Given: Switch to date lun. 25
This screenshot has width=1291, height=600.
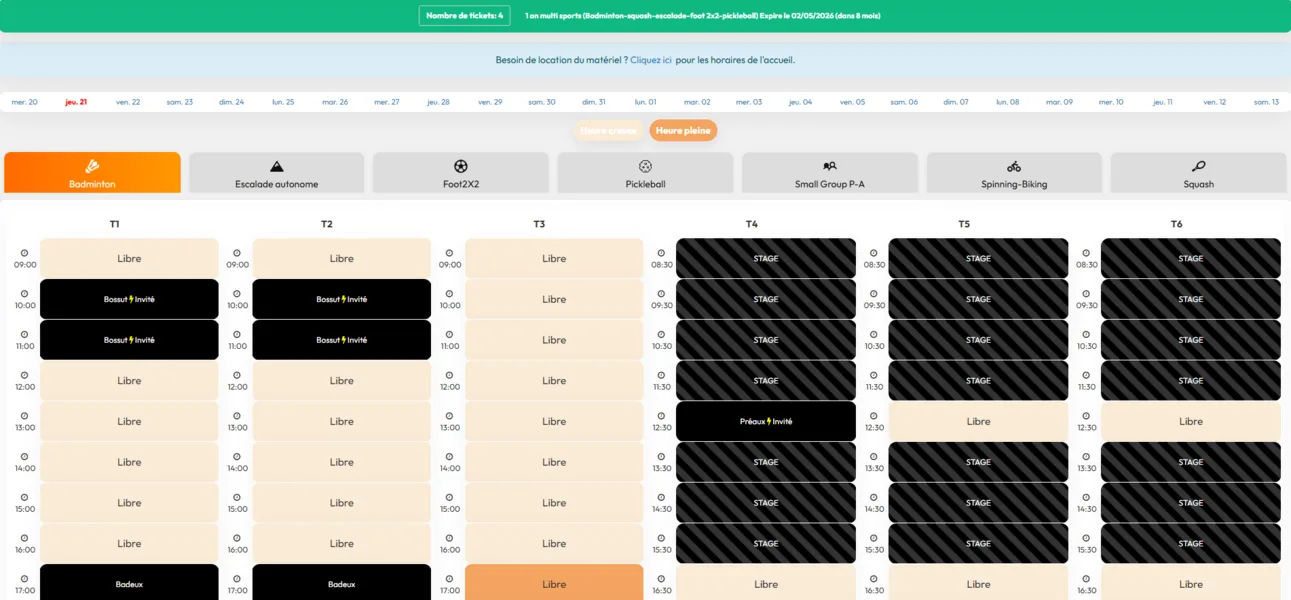Looking at the screenshot, I should (283, 102).
